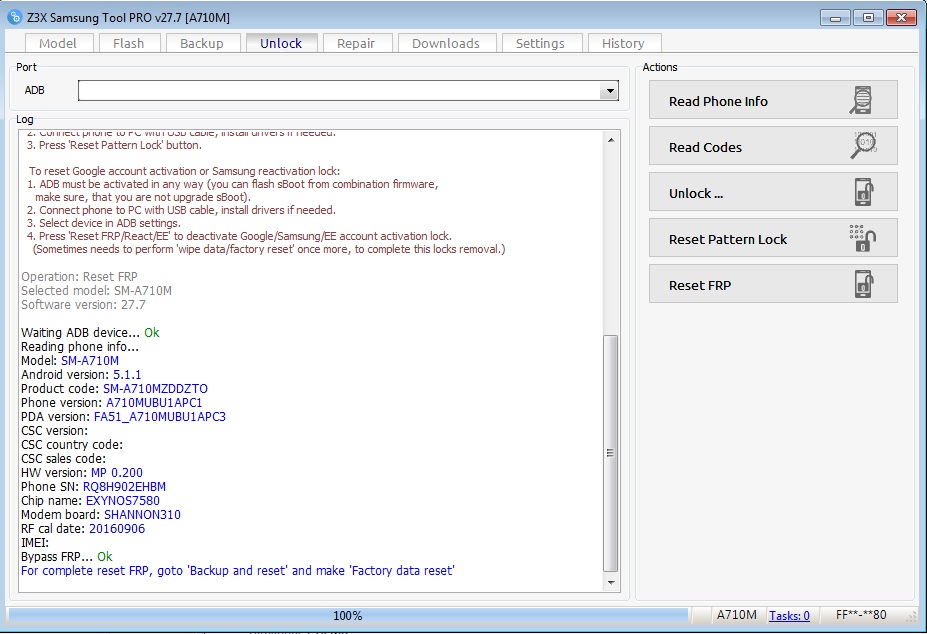The width and height of the screenshot is (927, 634).
Task: Click modem board SHANNON310
Action: tap(142, 515)
